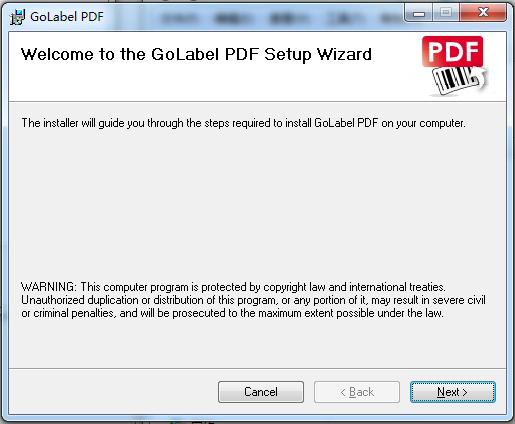Click the GoLabel PDF window title text
Screen dimensions: 515x424
coord(67,17)
